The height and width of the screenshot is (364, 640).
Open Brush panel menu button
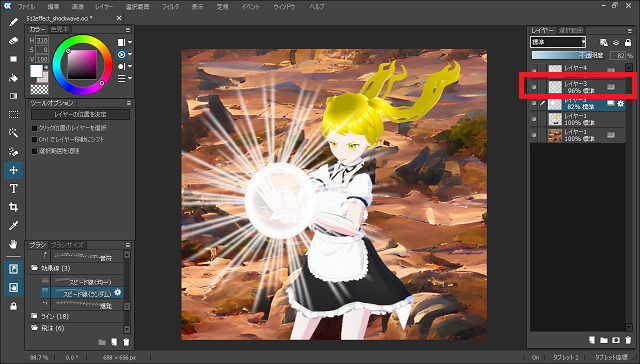coord(128,245)
